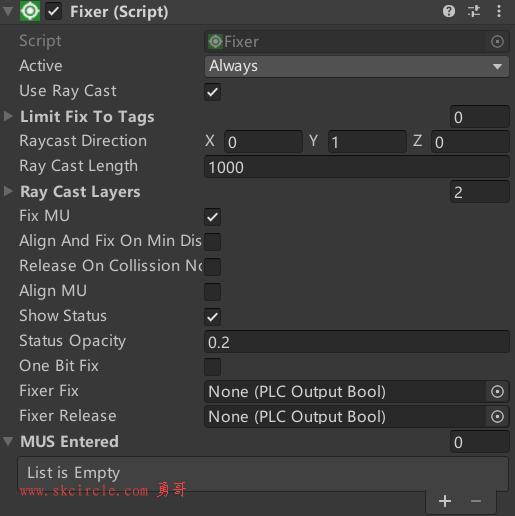Click the Status Opacity value field
Image resolution: width=515 pixels, height=516 pixels.
(357, 342)
